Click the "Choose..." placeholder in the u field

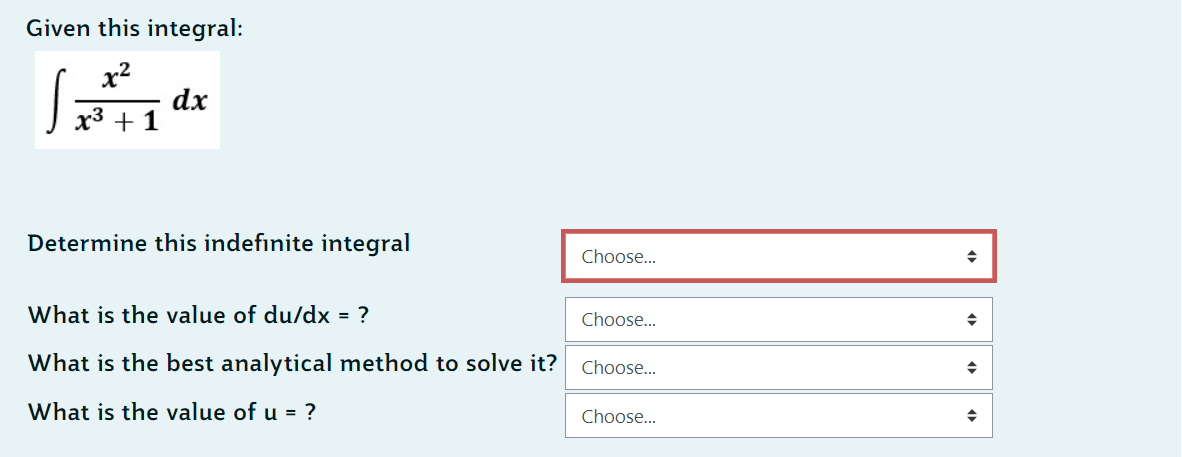[x=618, y=416]
